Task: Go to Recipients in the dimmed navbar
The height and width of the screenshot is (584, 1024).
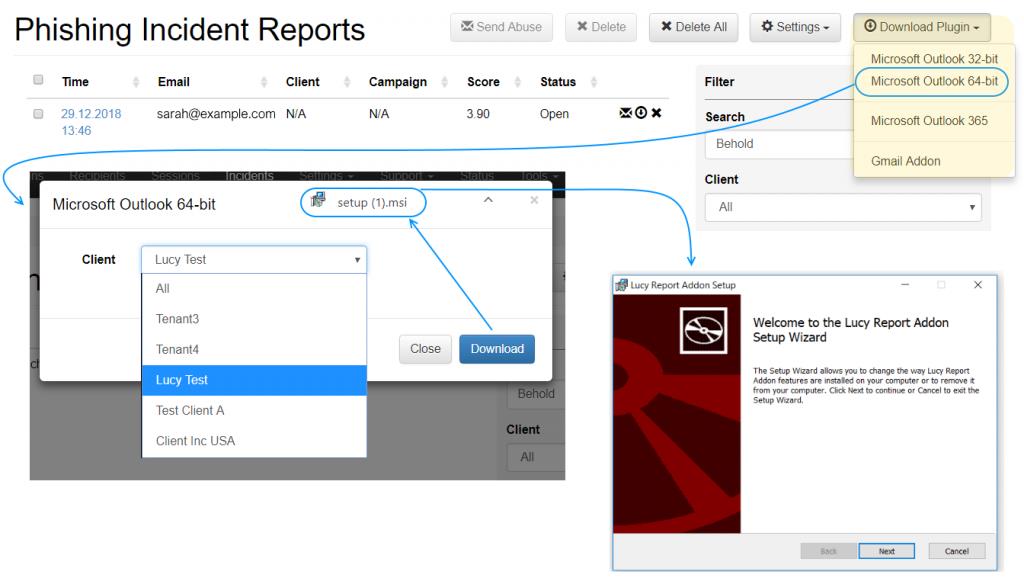Action: click(x=97, y=176)
